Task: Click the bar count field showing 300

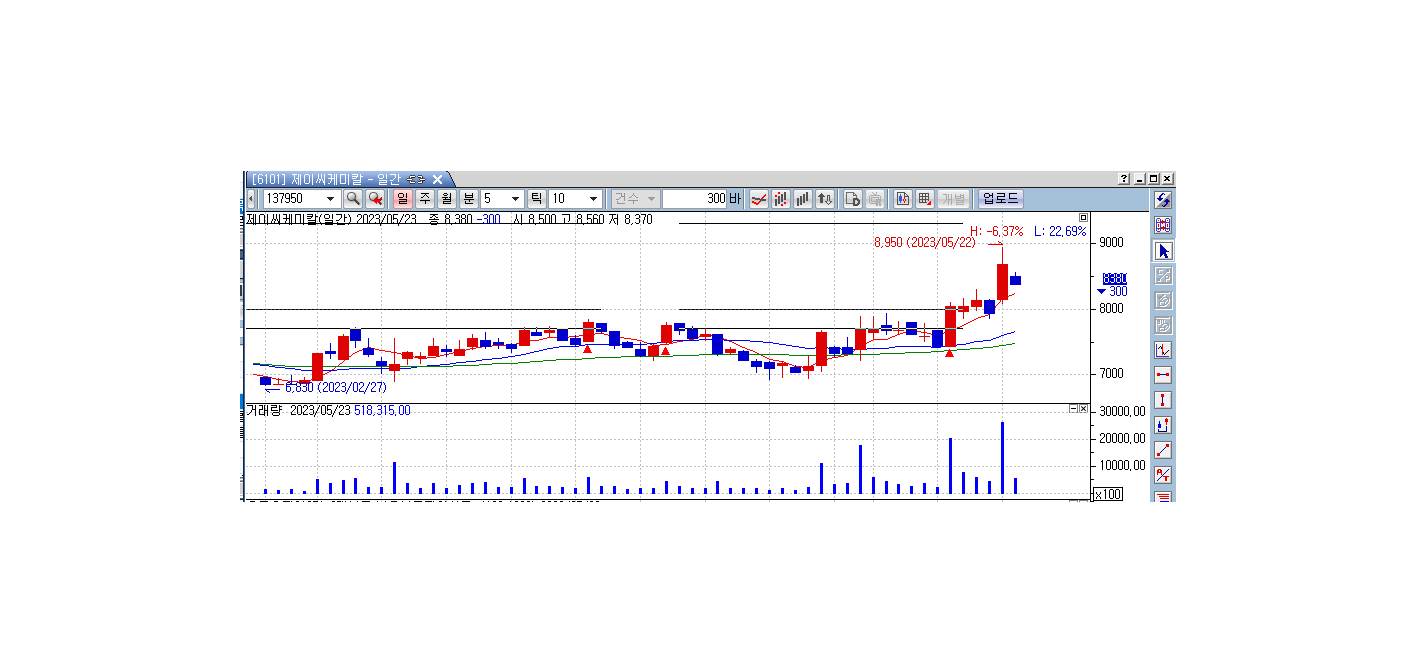Action: click(x=695, y=199)
